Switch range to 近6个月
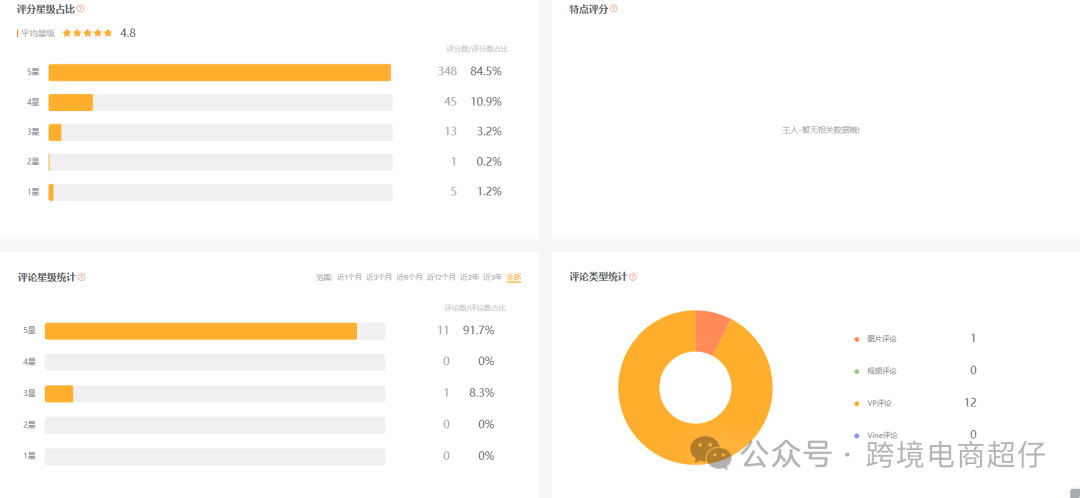Screen dimensions: 1080x498 409,278
